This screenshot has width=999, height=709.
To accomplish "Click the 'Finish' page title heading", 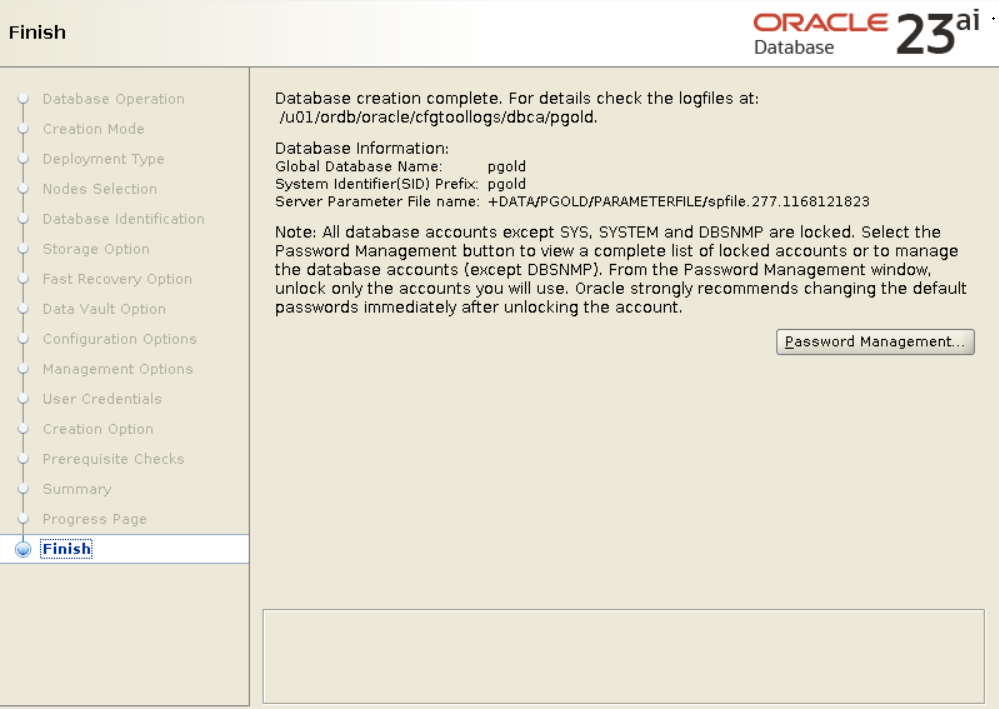I will tap(37, 32).
